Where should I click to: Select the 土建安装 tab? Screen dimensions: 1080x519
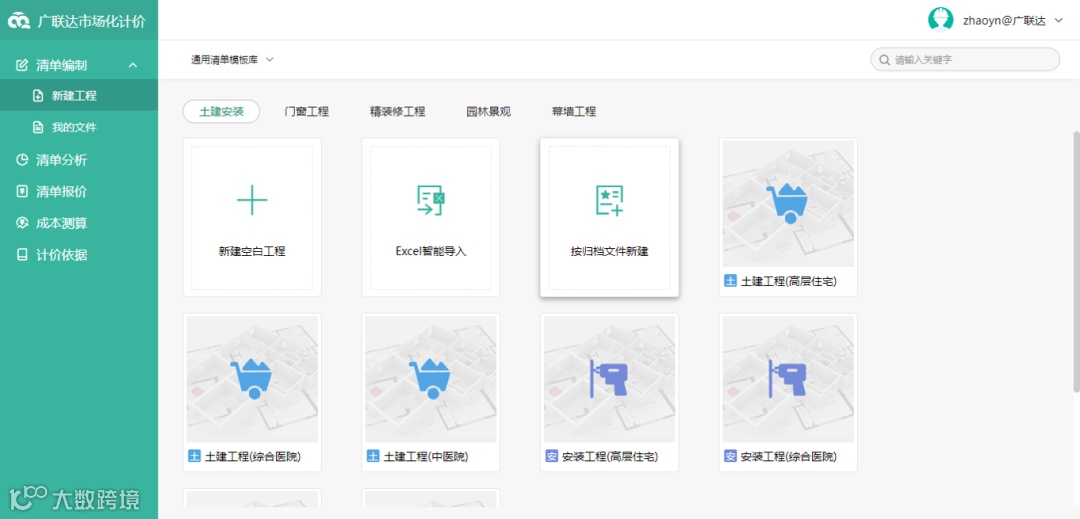221,112
